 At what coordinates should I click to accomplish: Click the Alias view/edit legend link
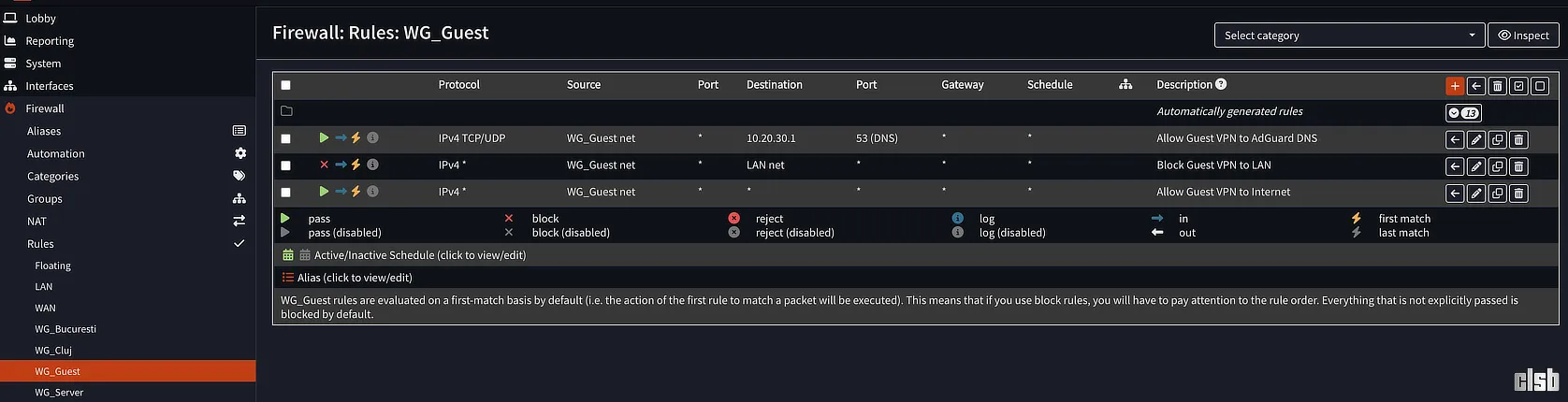[354, 278]
